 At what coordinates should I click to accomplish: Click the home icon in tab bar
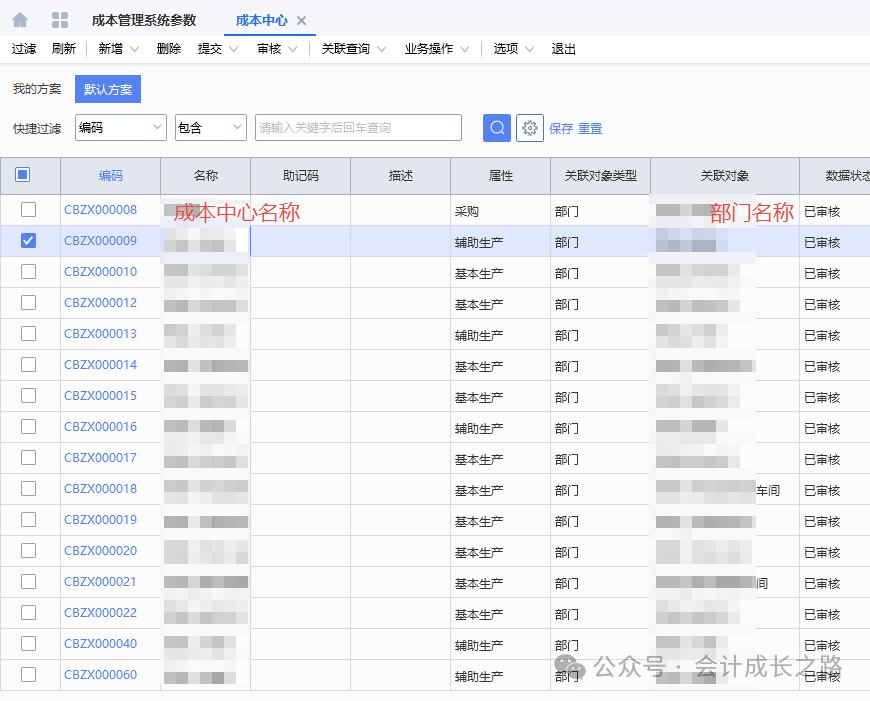[20, 20]
